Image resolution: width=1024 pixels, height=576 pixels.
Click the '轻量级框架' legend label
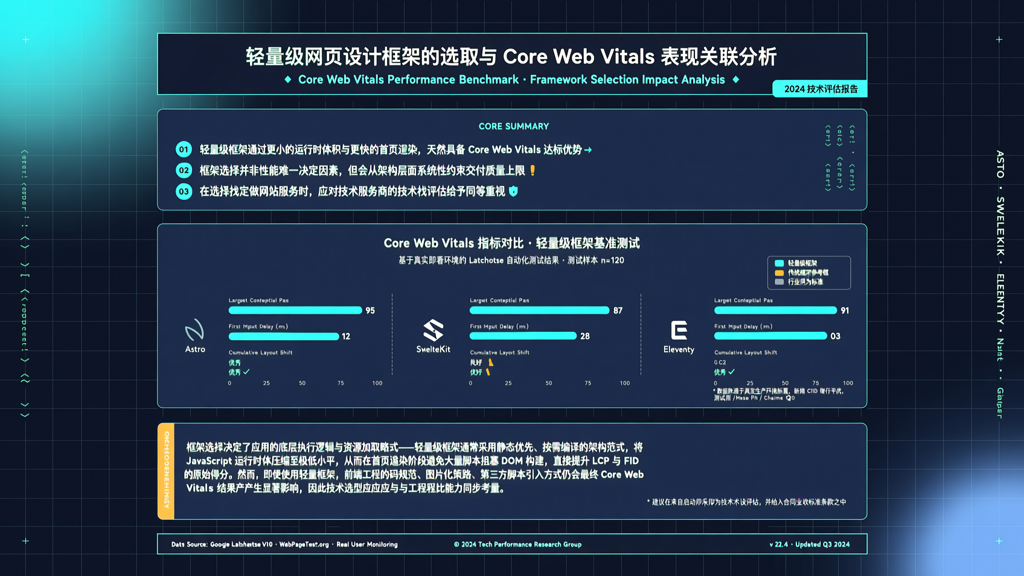pyautogui.click(x=802, y=263)
